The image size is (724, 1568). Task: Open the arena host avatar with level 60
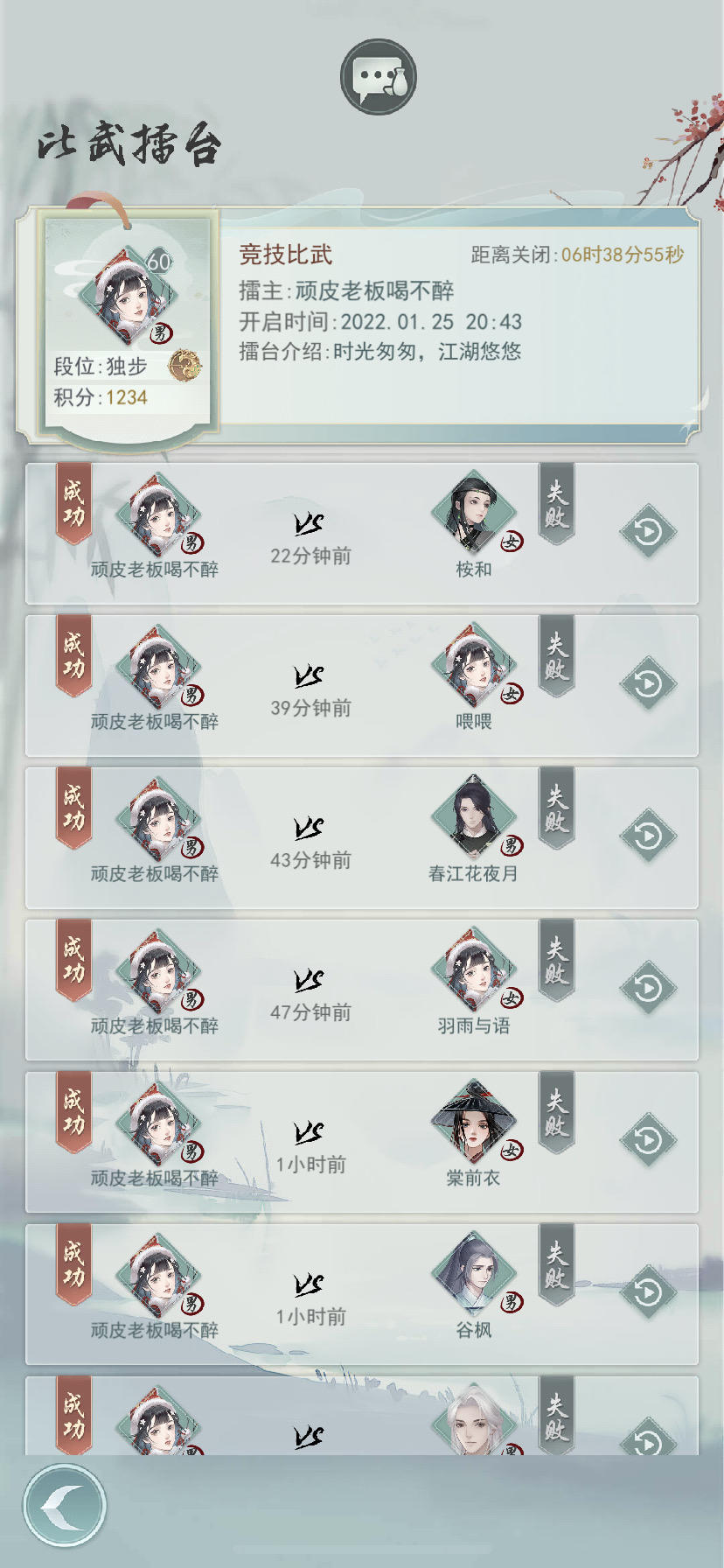(128, 296)
